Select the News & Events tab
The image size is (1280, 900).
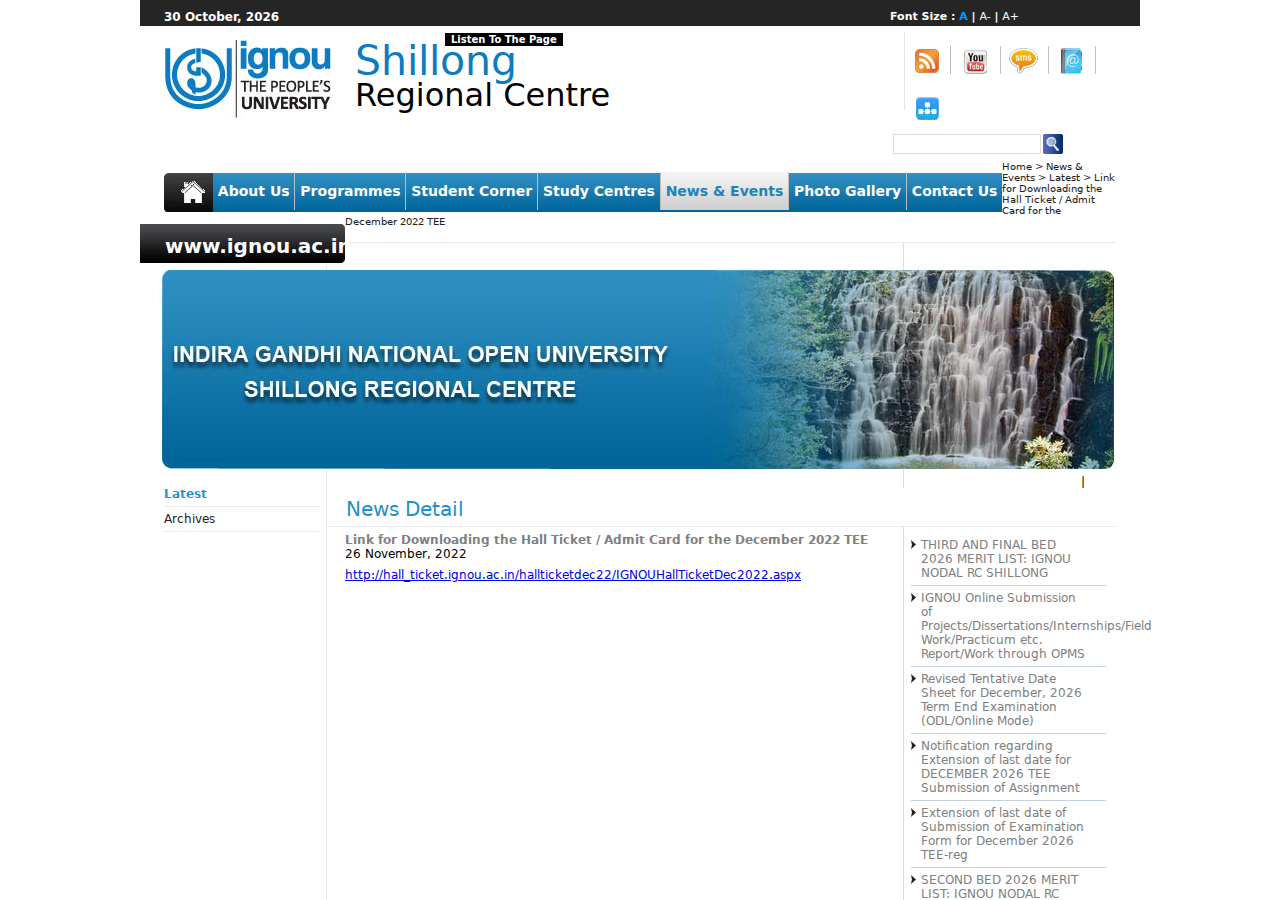725,191
